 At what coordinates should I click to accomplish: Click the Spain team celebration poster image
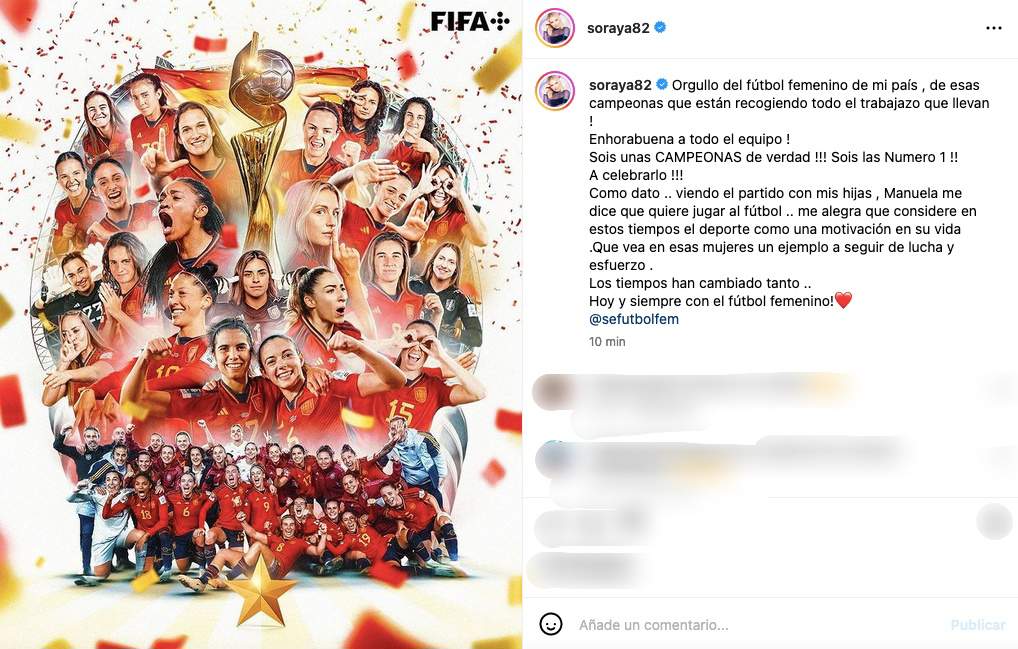(x=261, y=324)
